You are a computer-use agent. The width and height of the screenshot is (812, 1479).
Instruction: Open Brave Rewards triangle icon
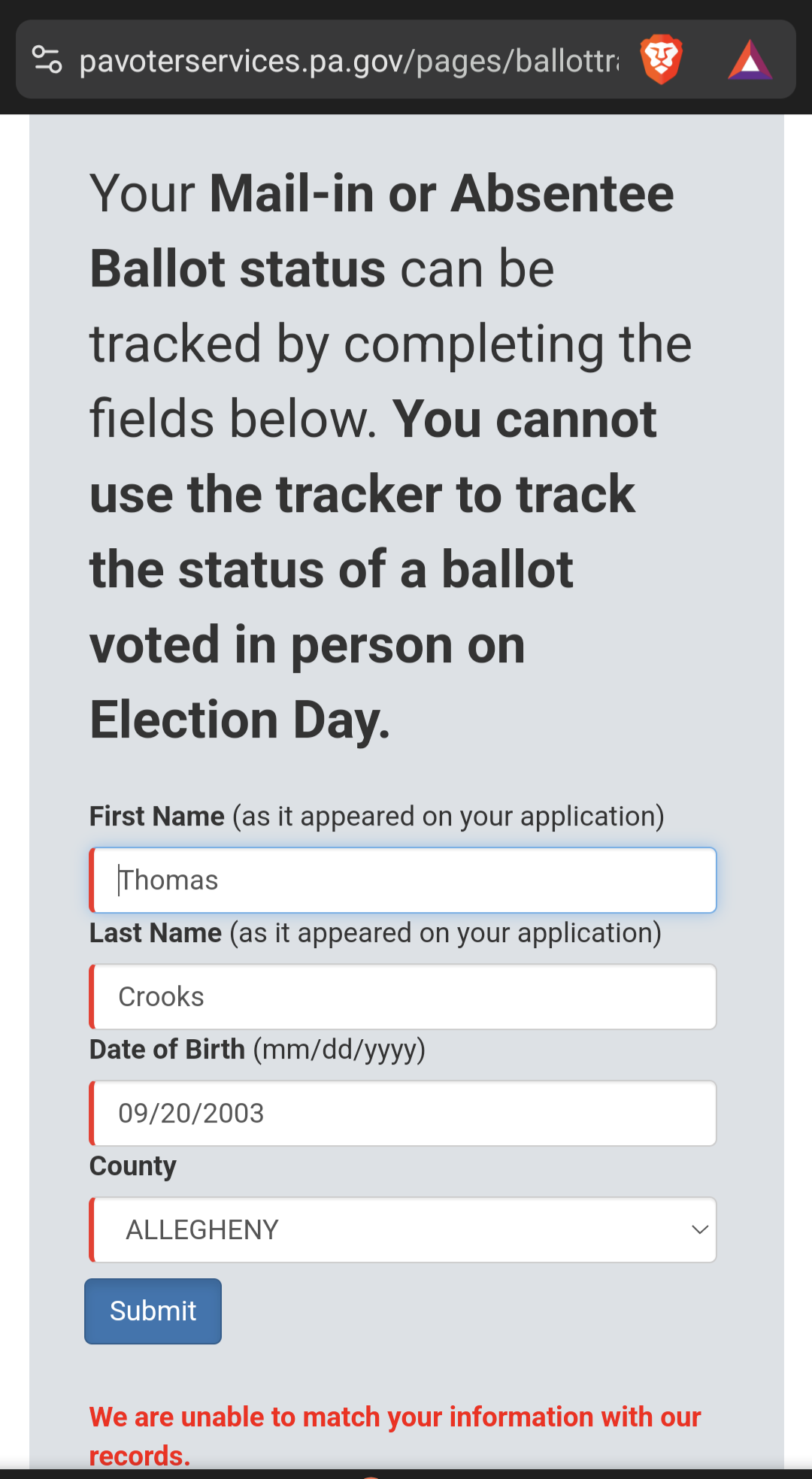pyautogui.click(x=750, y=61)
